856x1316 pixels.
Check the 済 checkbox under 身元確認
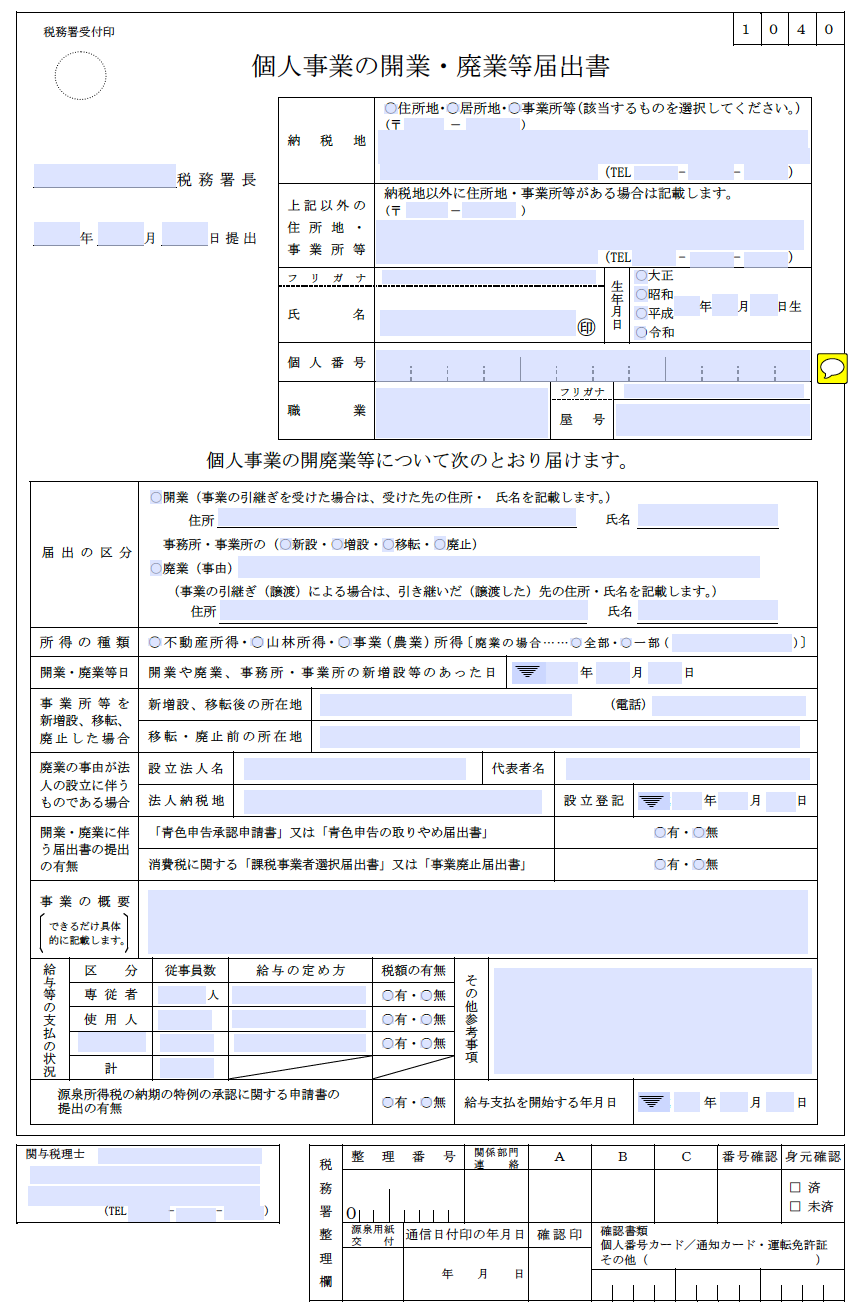795,1187
